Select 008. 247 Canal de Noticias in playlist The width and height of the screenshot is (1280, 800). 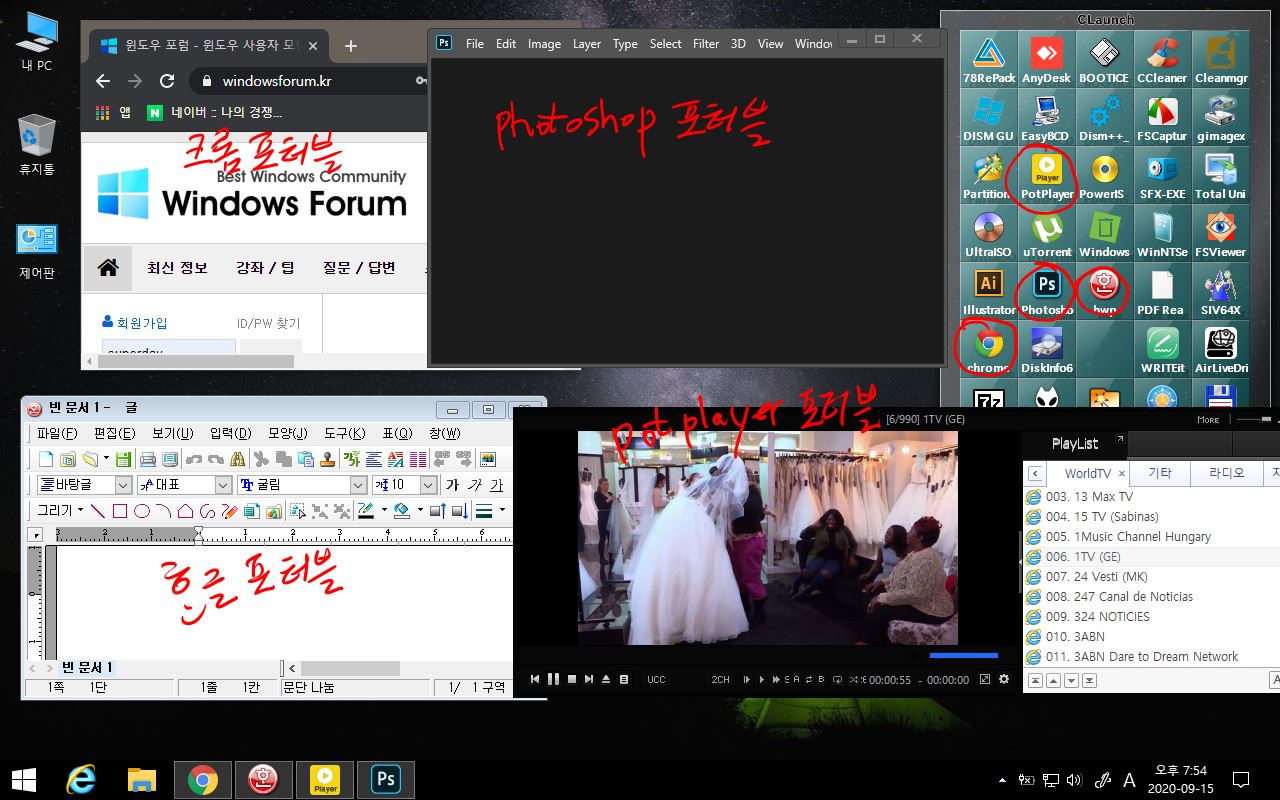pos(1148,596)
